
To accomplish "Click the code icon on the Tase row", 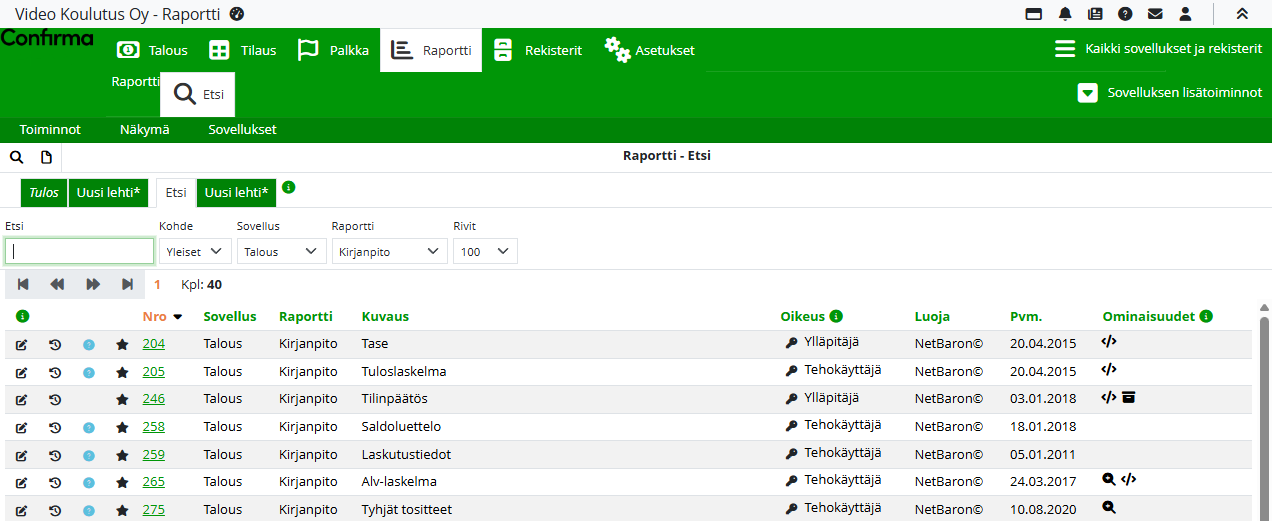I will (1108, 341).
